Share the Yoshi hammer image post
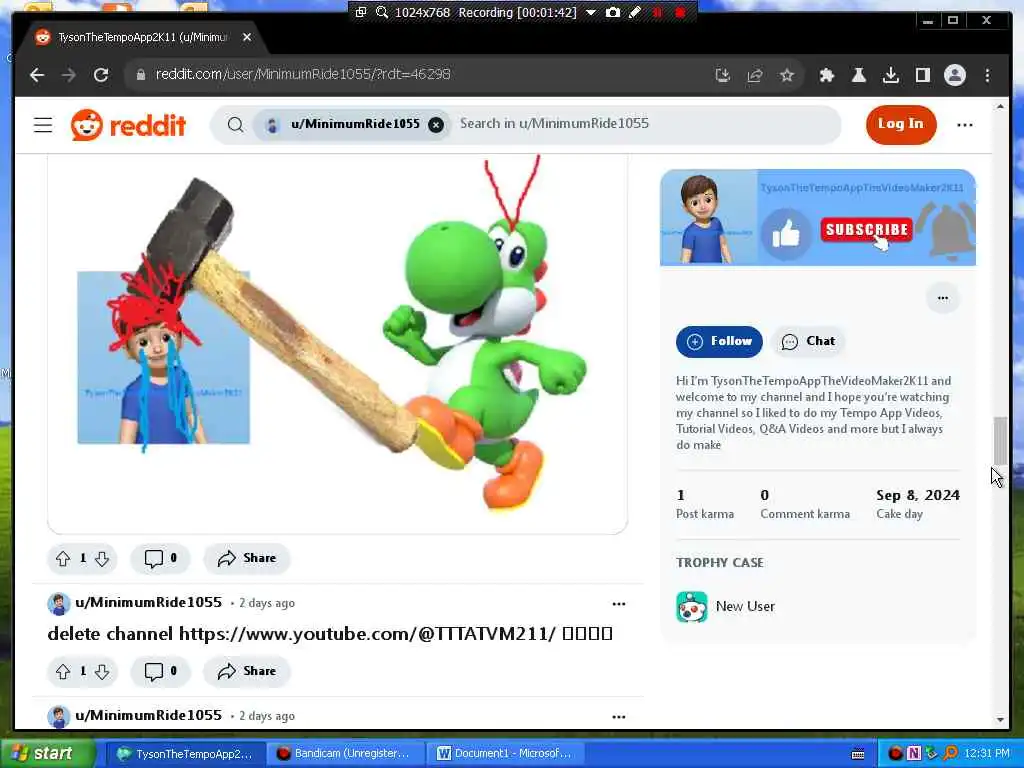The width and height of the screenshot is (1024, 768). (x=247, y=559)
